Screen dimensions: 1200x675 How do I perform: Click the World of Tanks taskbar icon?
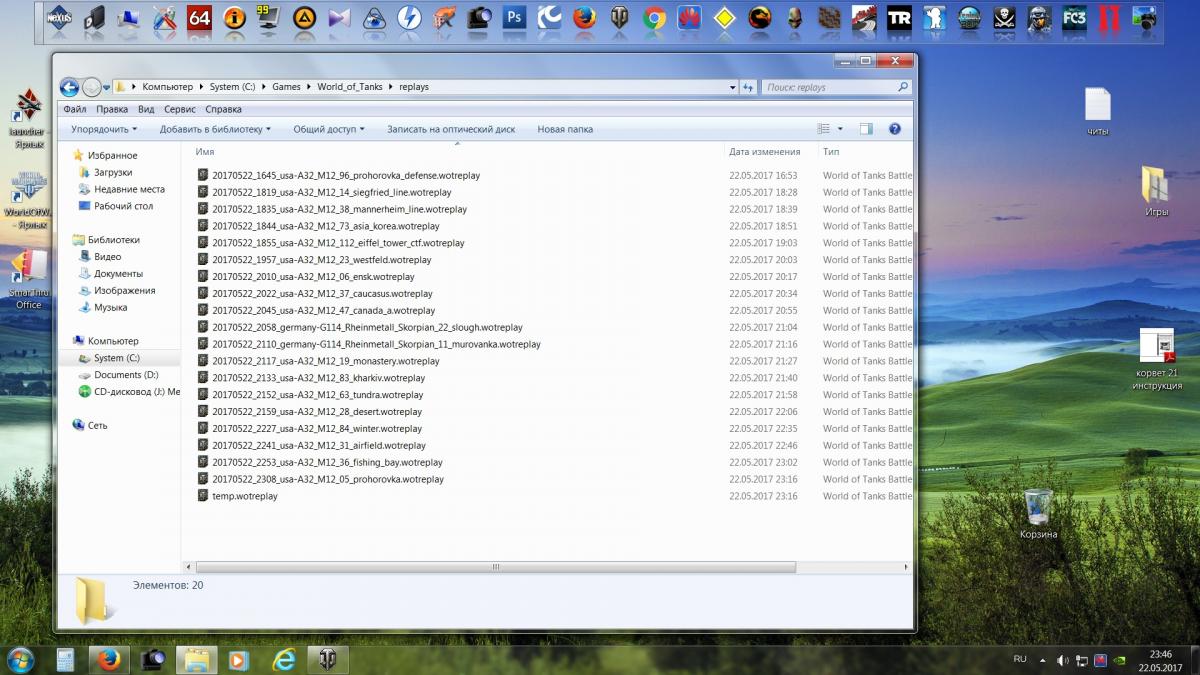click(327, 659)
